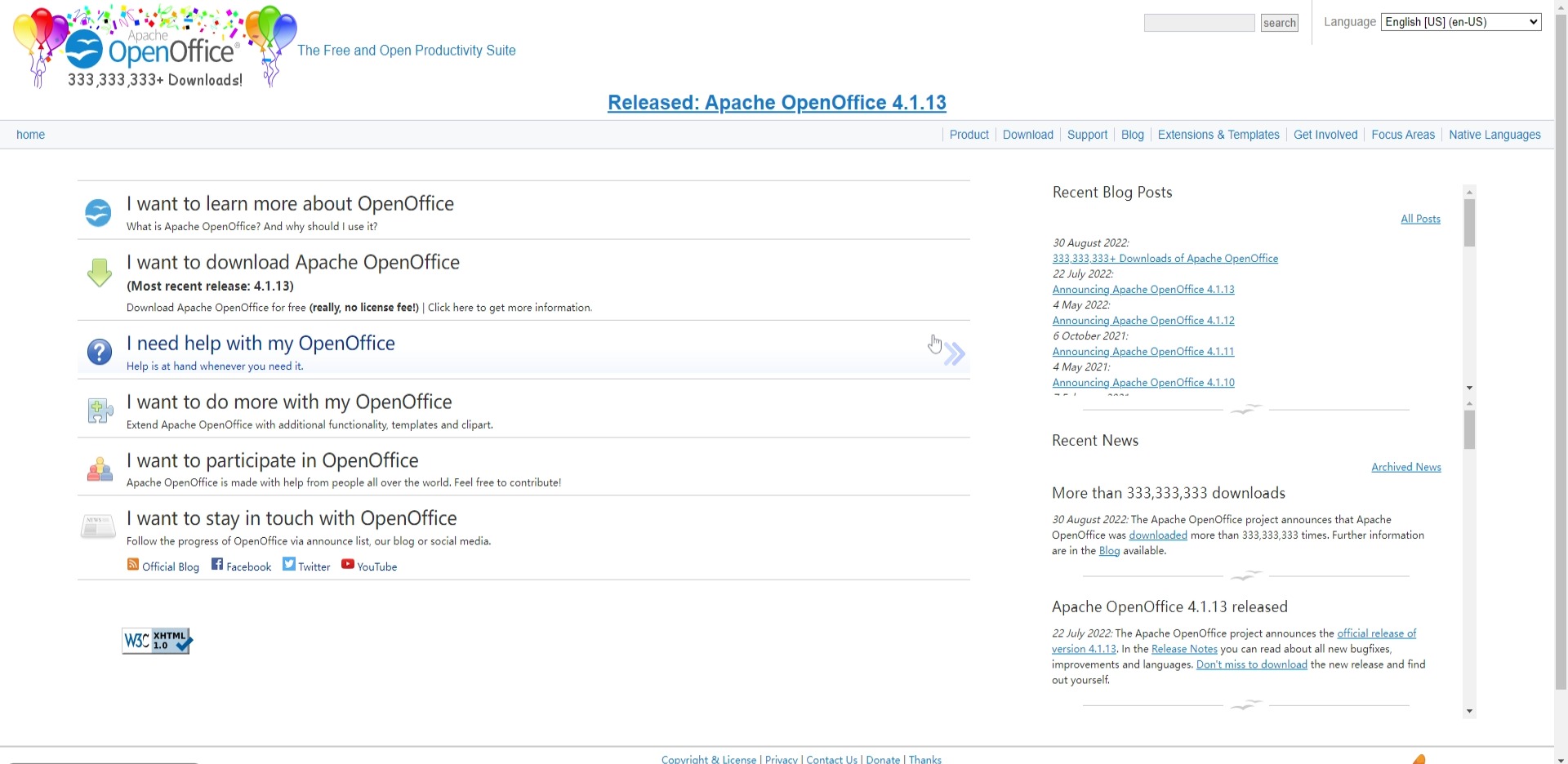Click the search button
This screenshot has width=1568, height=764.
1280,23
